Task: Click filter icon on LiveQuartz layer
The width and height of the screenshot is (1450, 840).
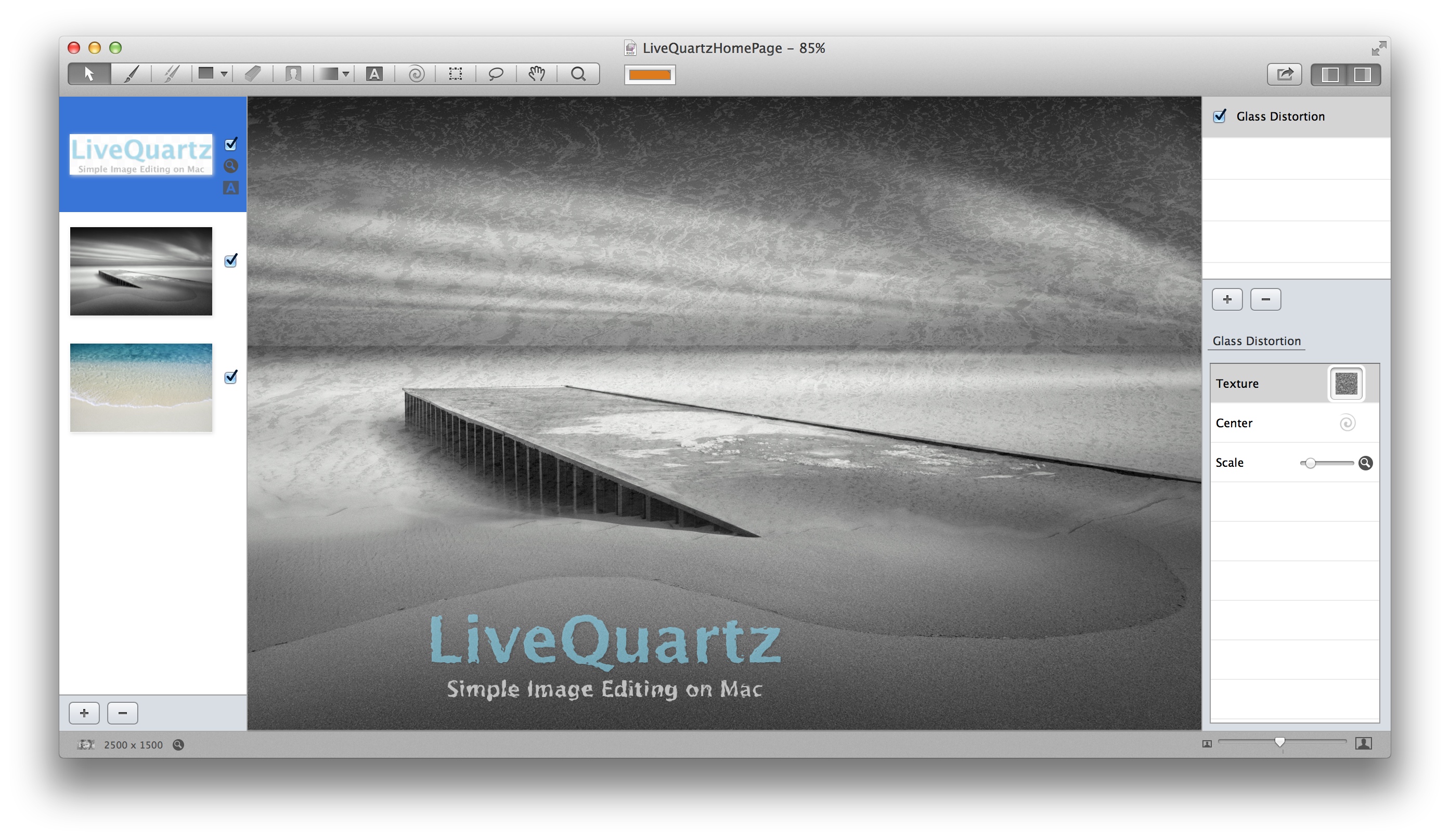Action: [x=231, y=166]
